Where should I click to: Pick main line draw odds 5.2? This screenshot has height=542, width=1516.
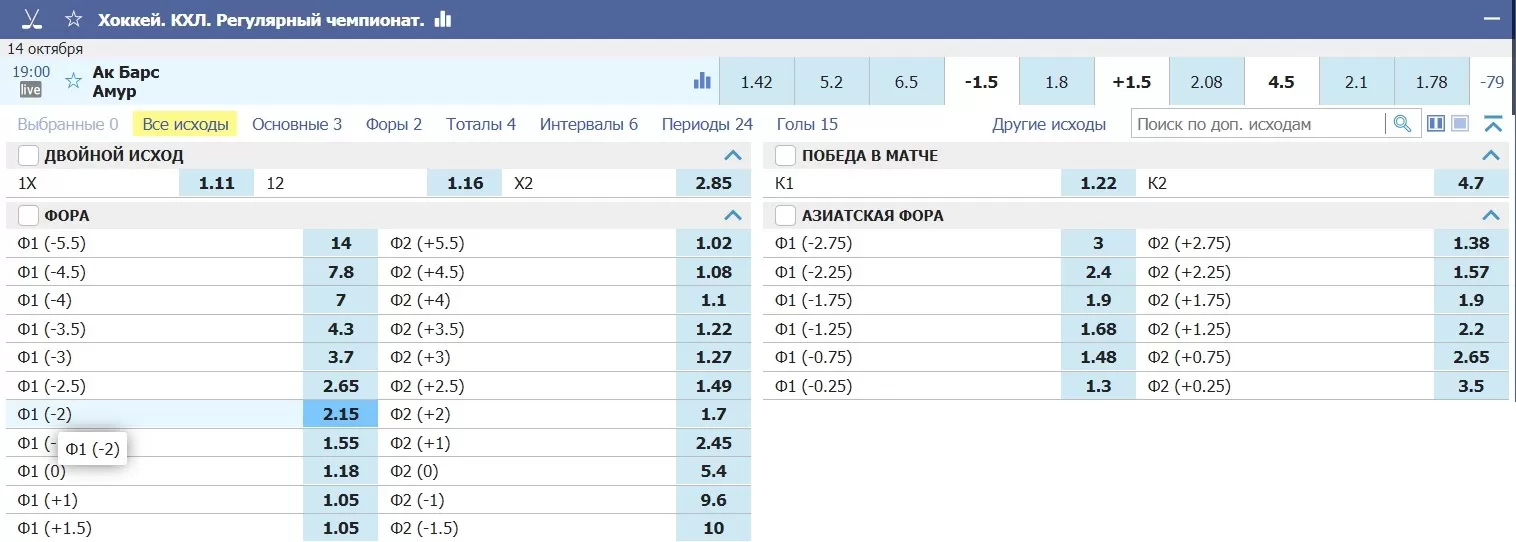832,82
